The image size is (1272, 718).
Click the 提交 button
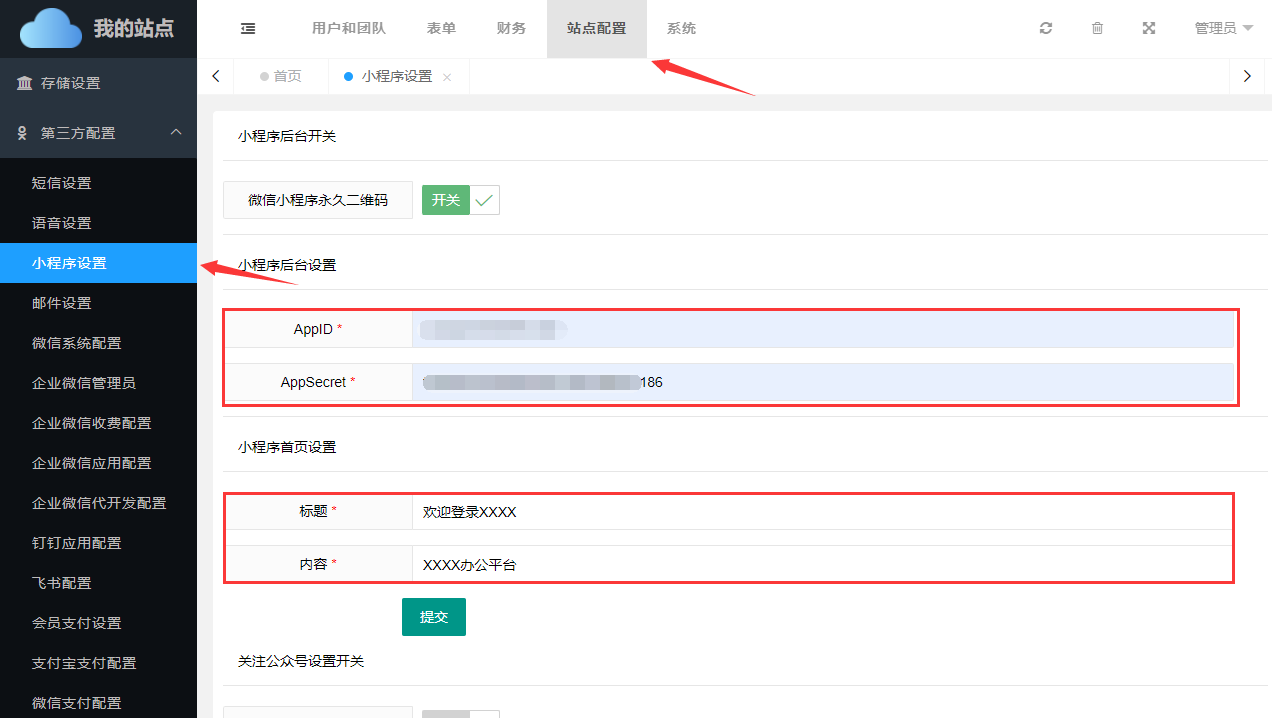click(433, 617)
